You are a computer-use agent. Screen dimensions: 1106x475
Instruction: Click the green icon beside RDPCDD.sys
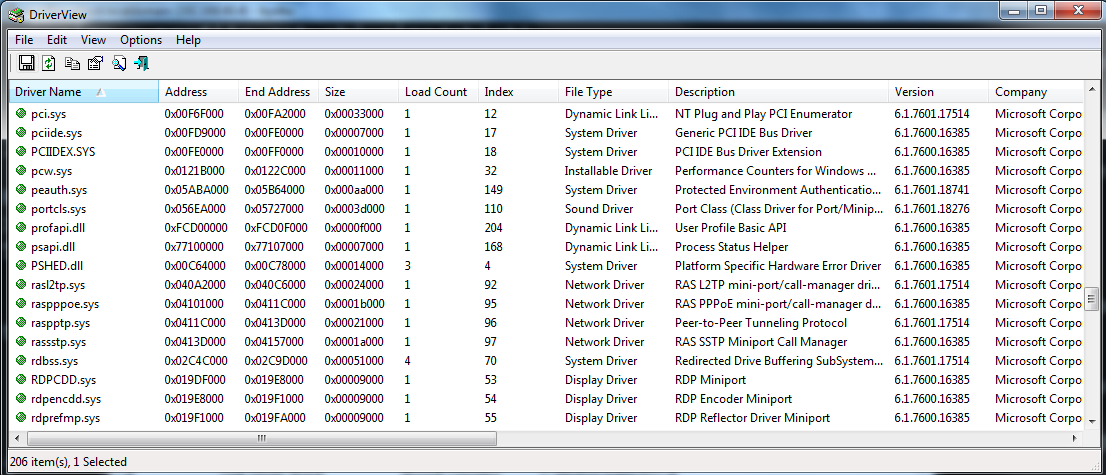21,380
